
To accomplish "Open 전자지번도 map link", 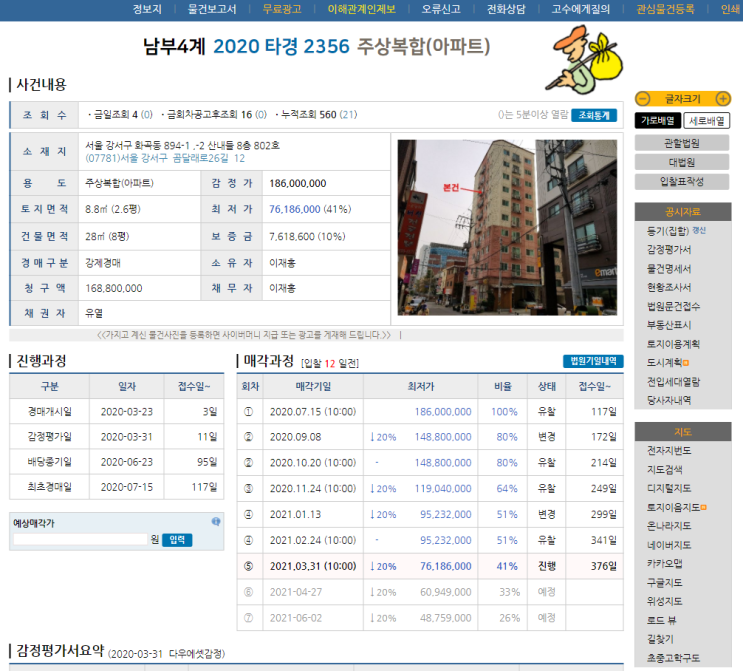I will (x=669, y=450).
